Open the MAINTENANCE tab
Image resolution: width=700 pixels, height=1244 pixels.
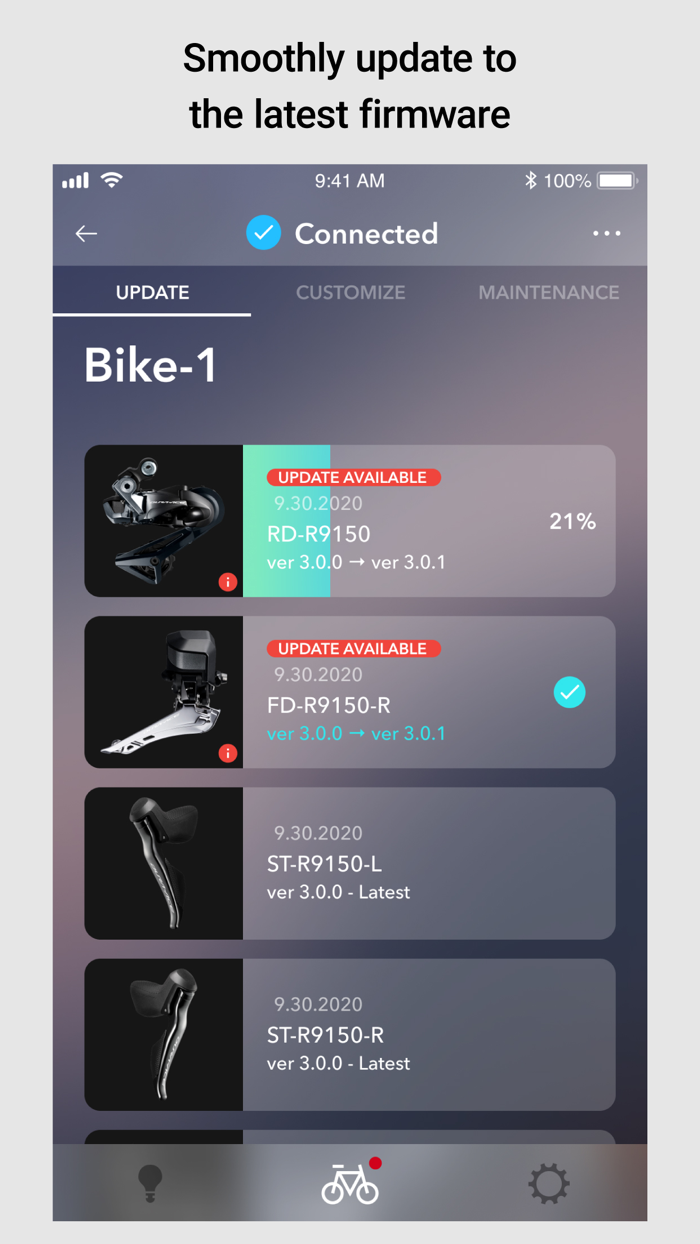[549, 292]
